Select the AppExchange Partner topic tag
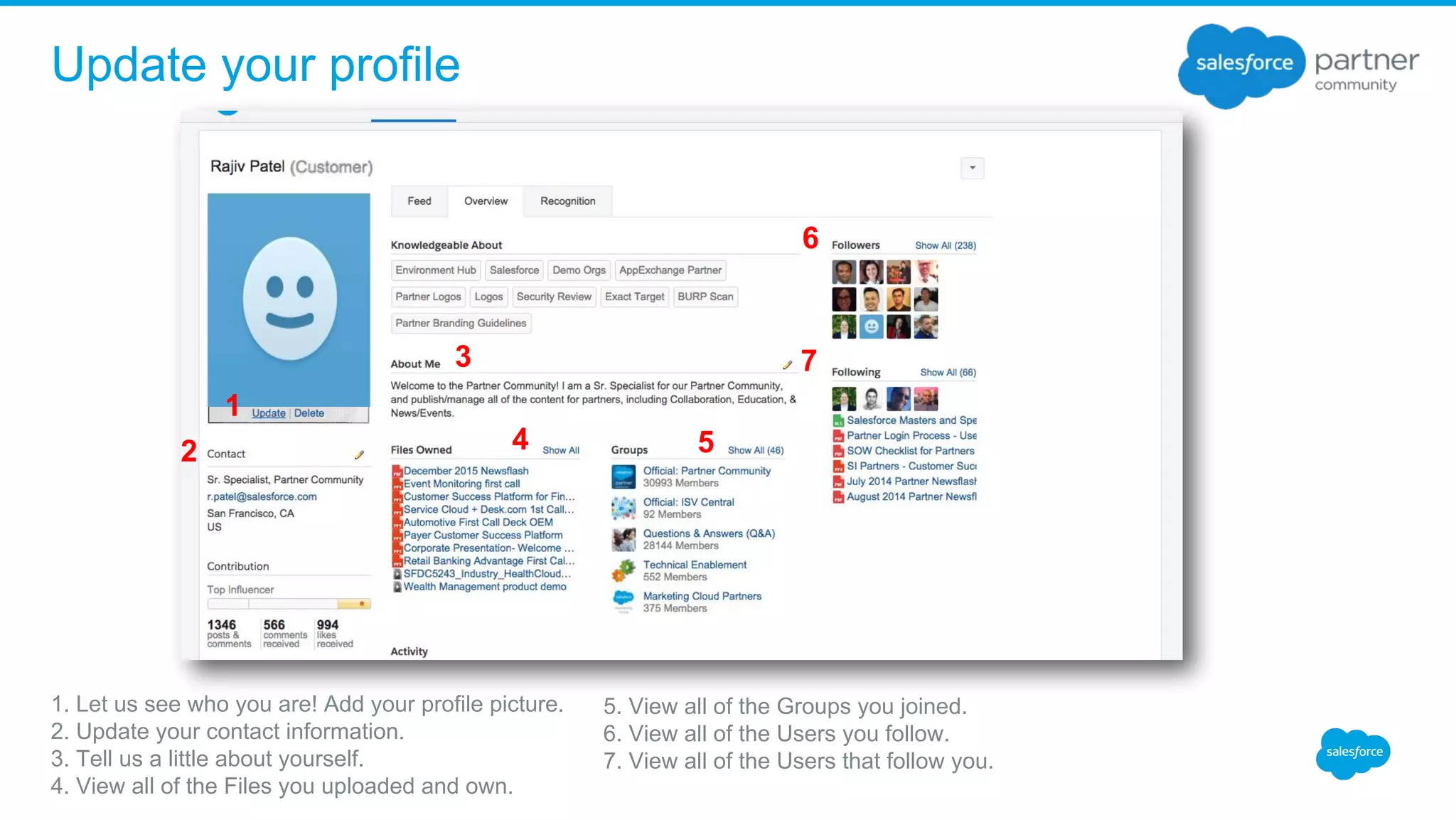The width and height of the screenshot is (1456, 820). [670, 270]
